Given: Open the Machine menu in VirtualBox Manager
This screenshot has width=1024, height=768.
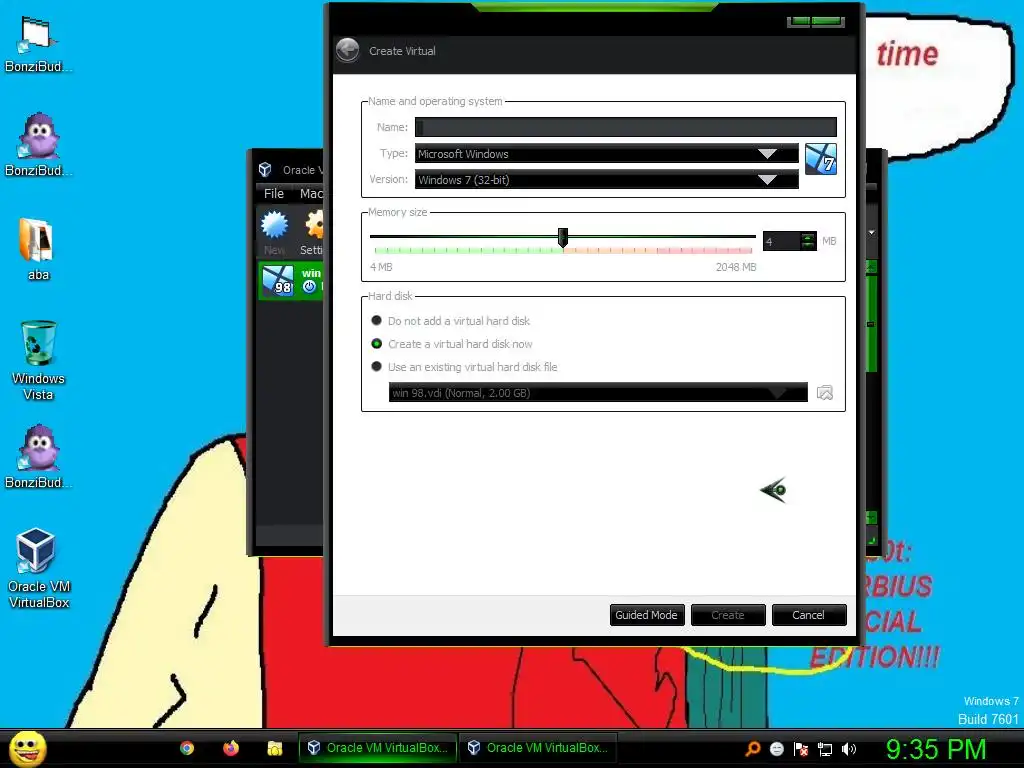Looking at the screenshot, I should coord(311,193).
